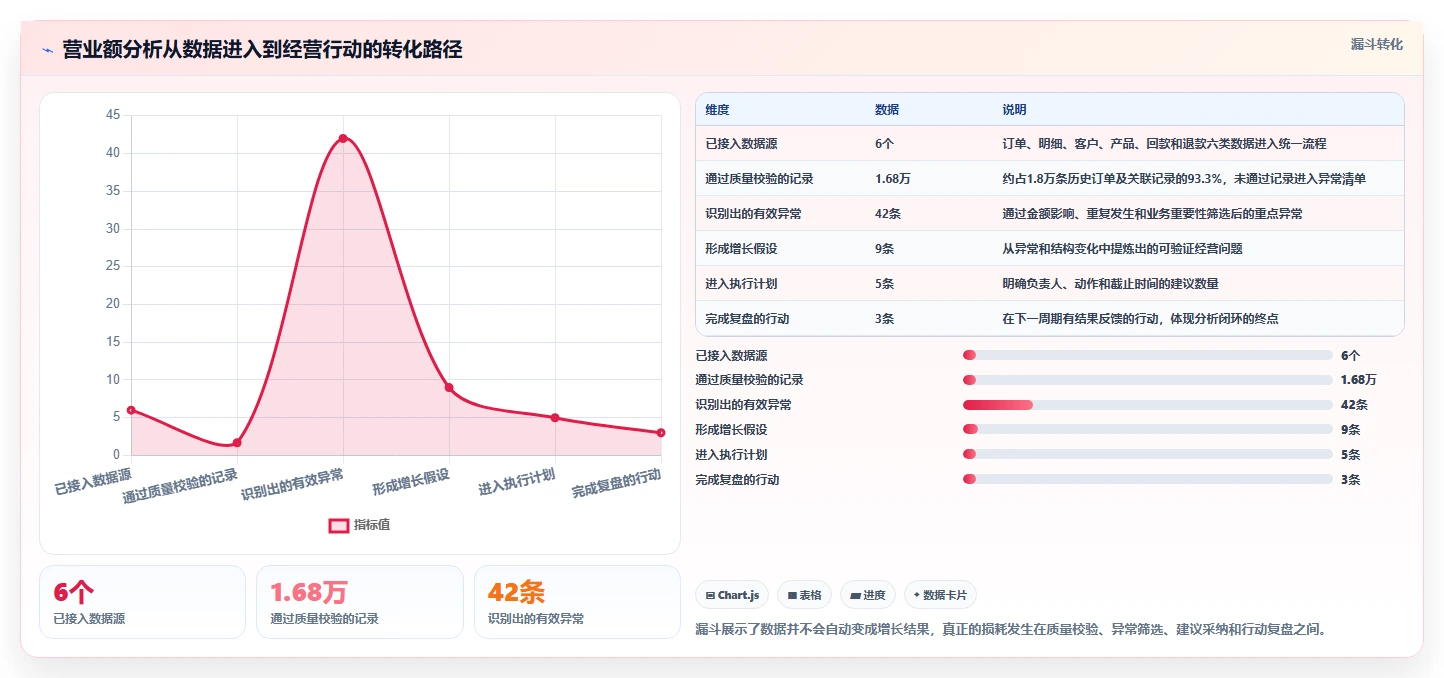
Task: Click description starting 订单、明细、客户
Action: click(x=1164, y=144)
